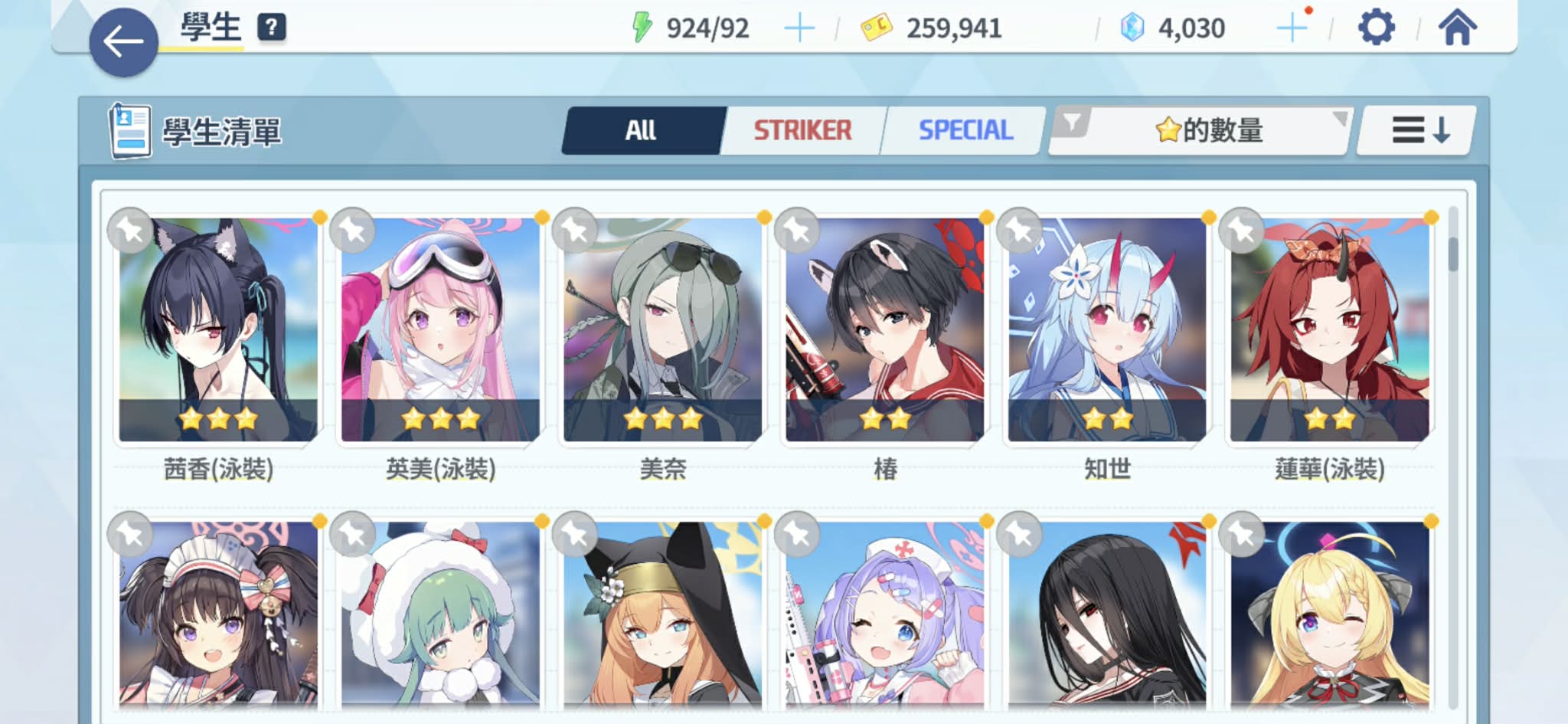Open the settings gear icon
Image resolution: width=1568 pixels, height=724 pixels.
click(x=1376, y=28)
